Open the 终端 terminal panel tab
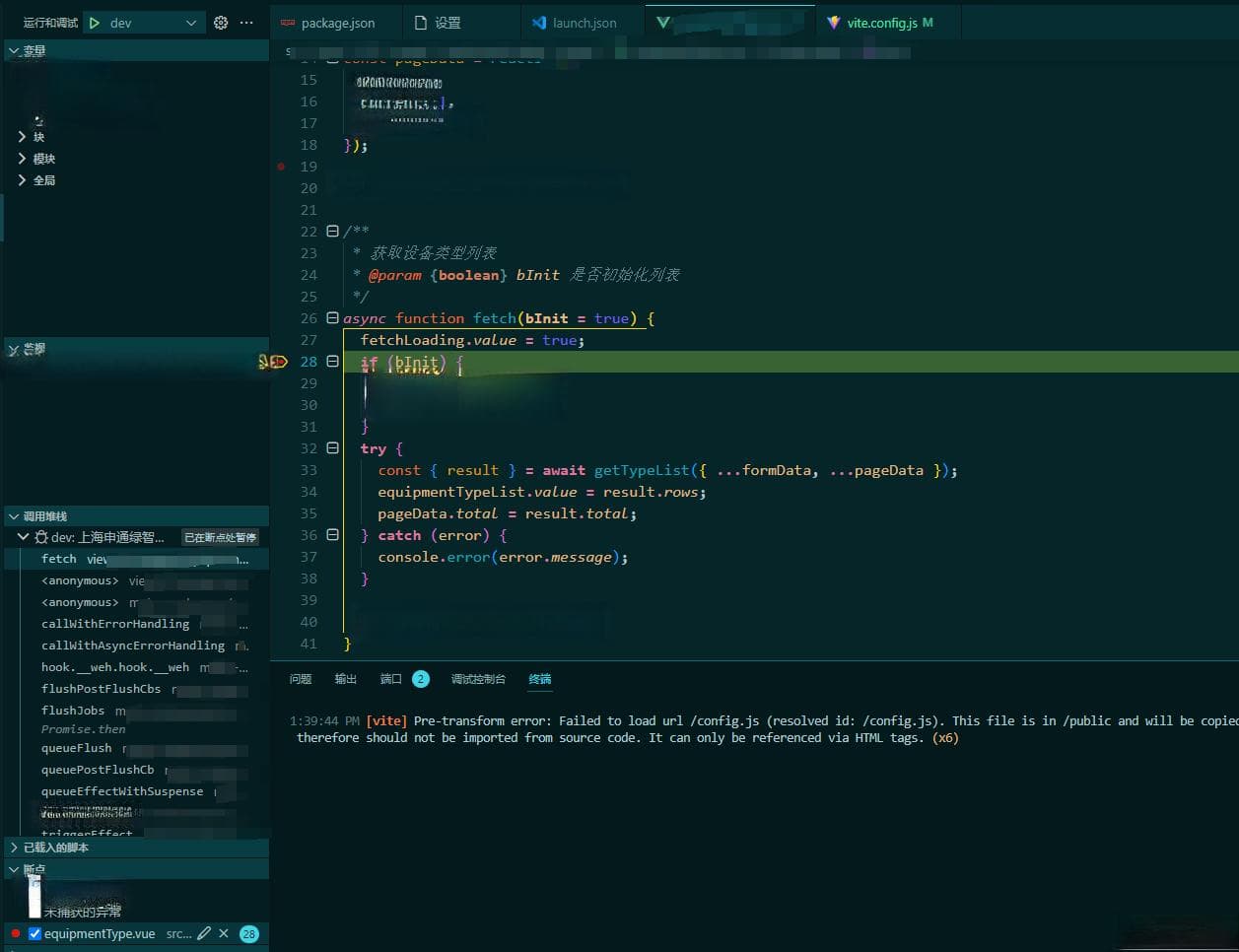This screenshot has width=1239, height=952. click(x=540, y=679)
